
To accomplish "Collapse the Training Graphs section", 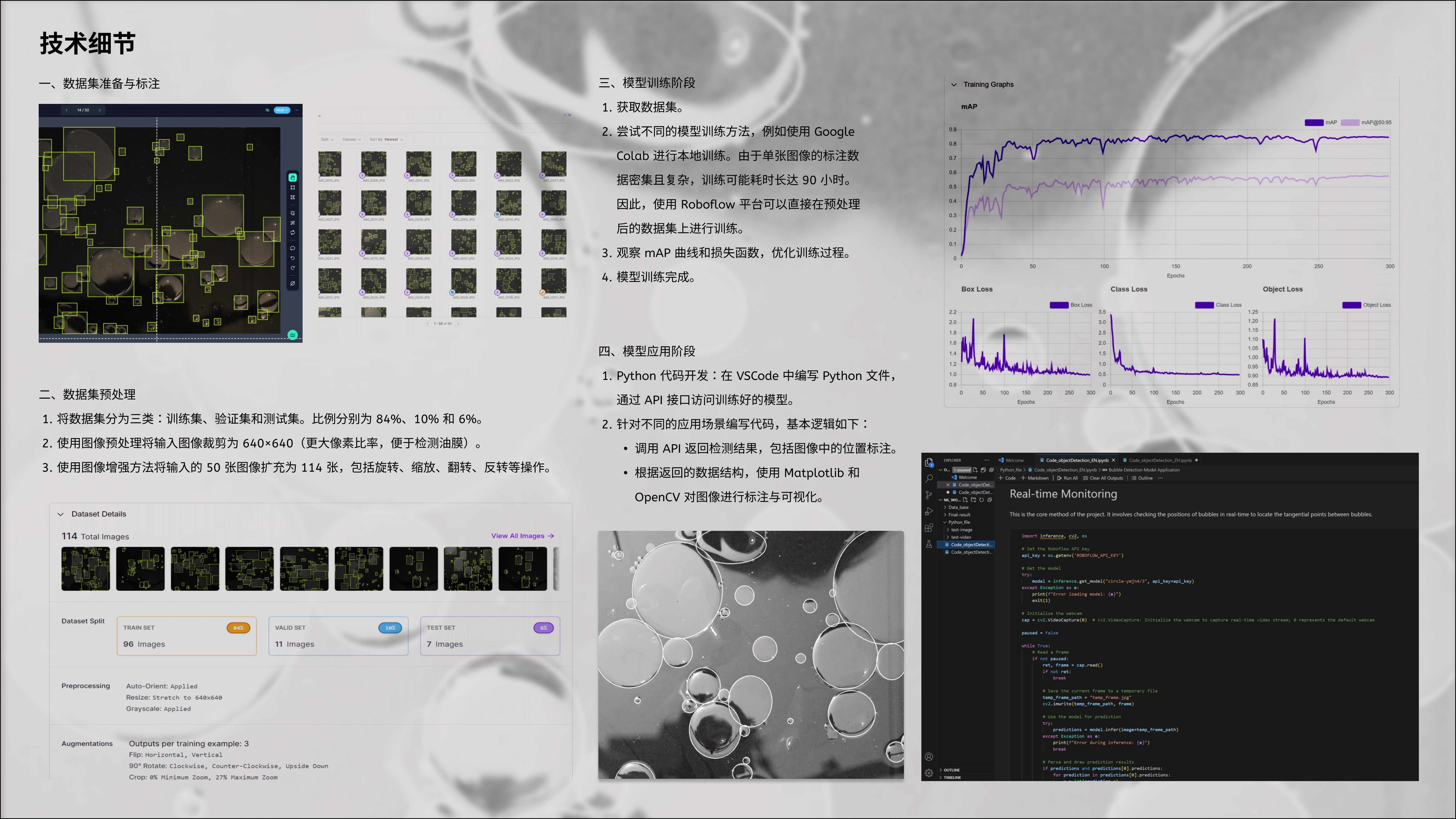I will tap(954, 85).
